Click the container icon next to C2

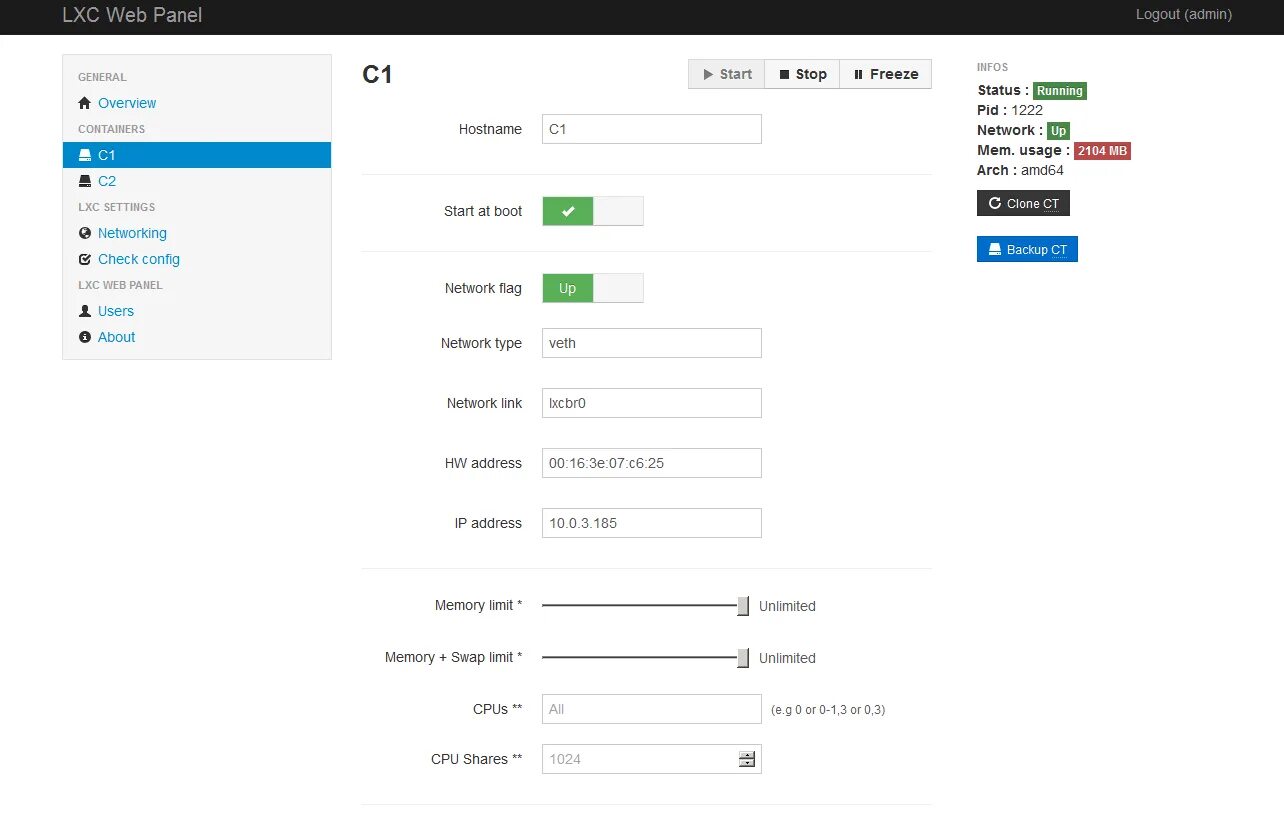coord(85,181)
